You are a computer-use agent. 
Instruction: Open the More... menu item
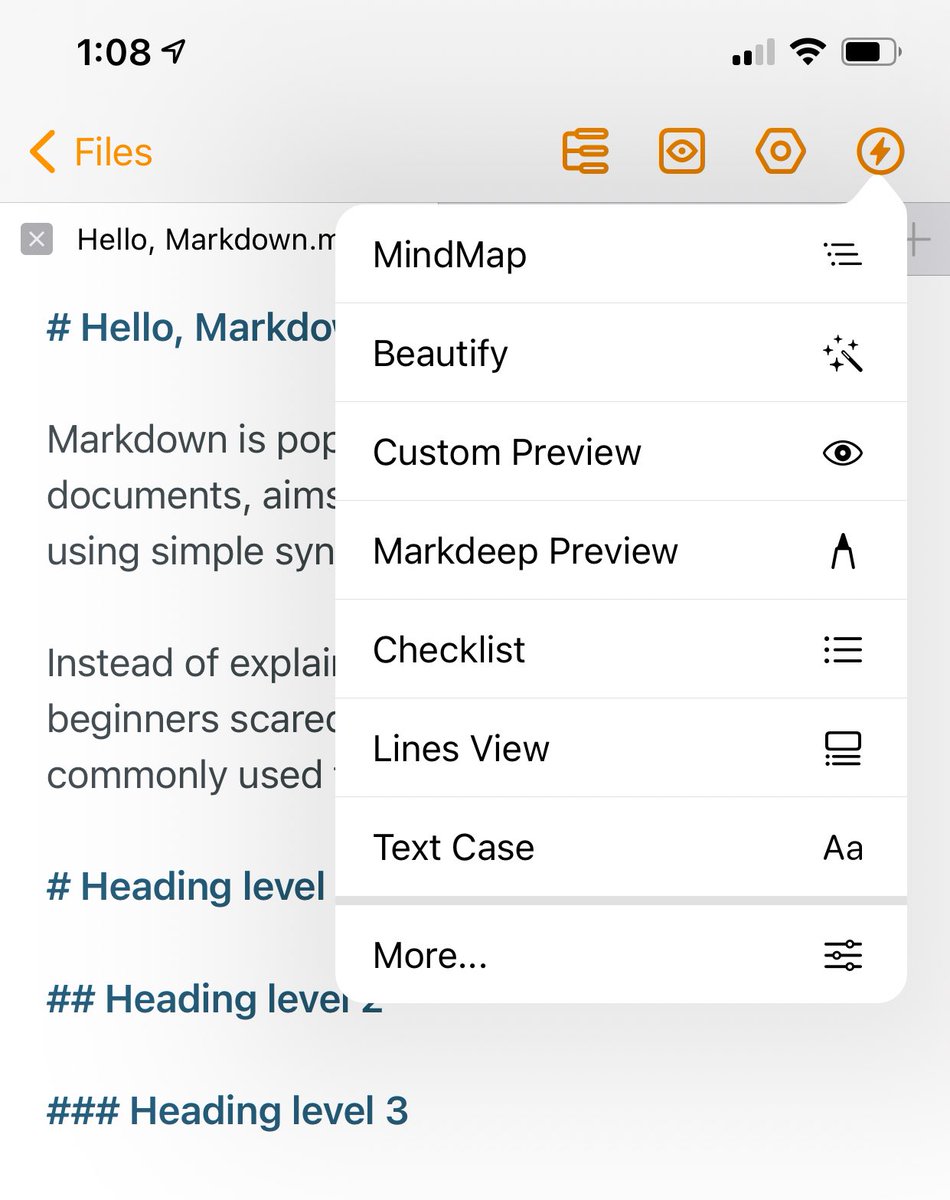click(621, 955)
